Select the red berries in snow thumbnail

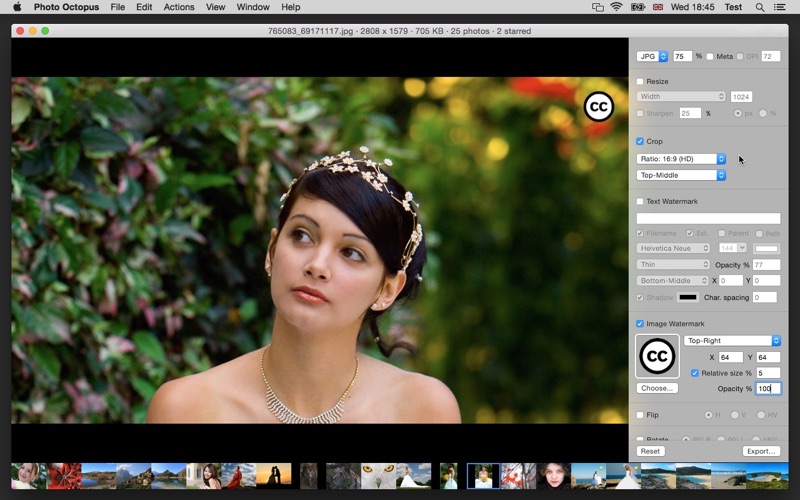(x=518, y=476)
